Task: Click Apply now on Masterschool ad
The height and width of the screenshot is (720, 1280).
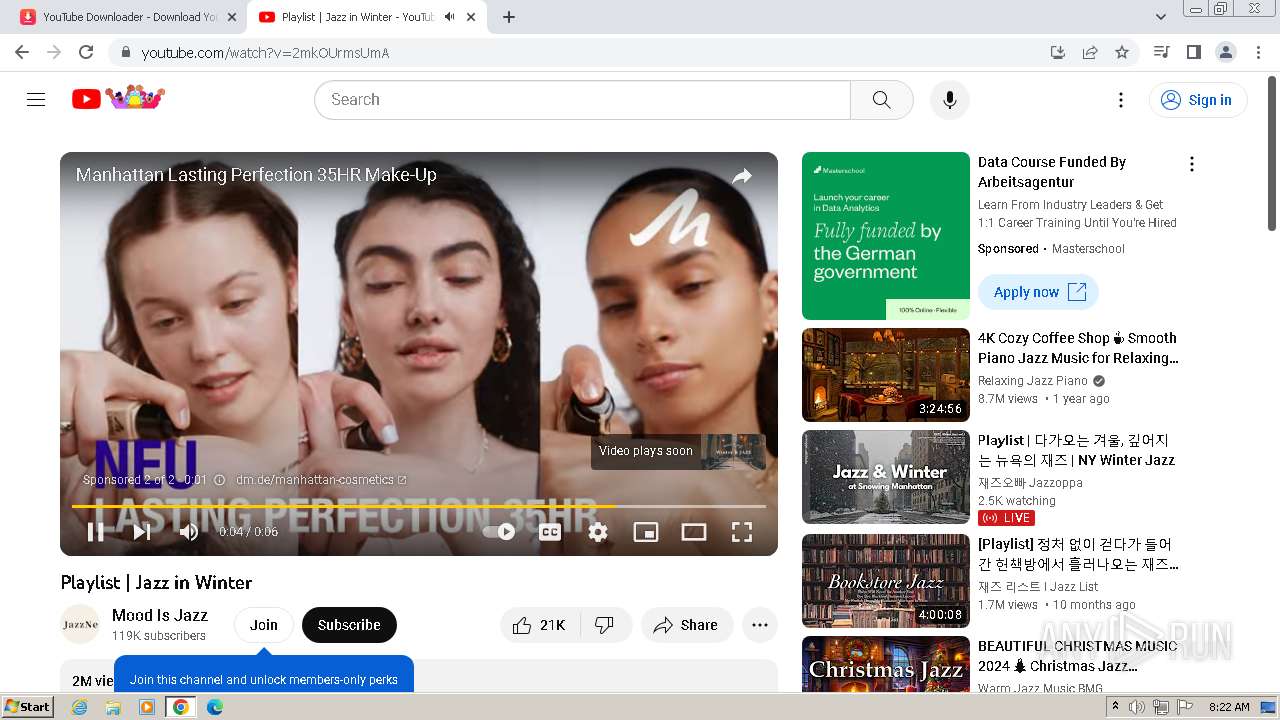Action: click(x=1038, y=292)
